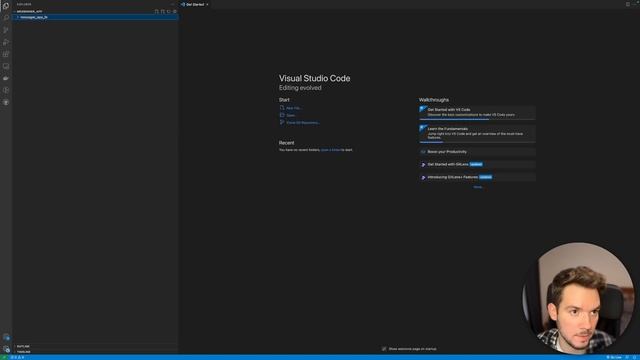Open the Extensions view
Screen dimensions: 640x360
click(6, 54)
